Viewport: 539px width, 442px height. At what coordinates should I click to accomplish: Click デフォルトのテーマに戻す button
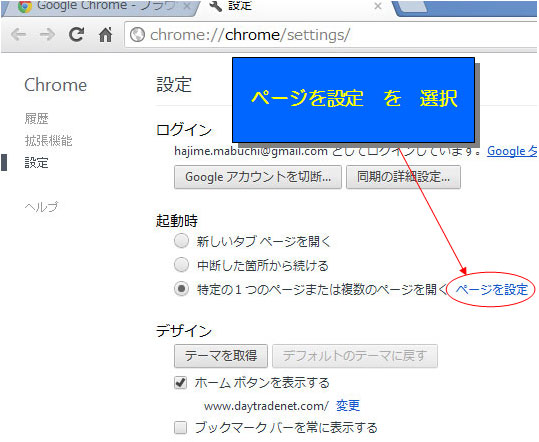click(355, 356)
